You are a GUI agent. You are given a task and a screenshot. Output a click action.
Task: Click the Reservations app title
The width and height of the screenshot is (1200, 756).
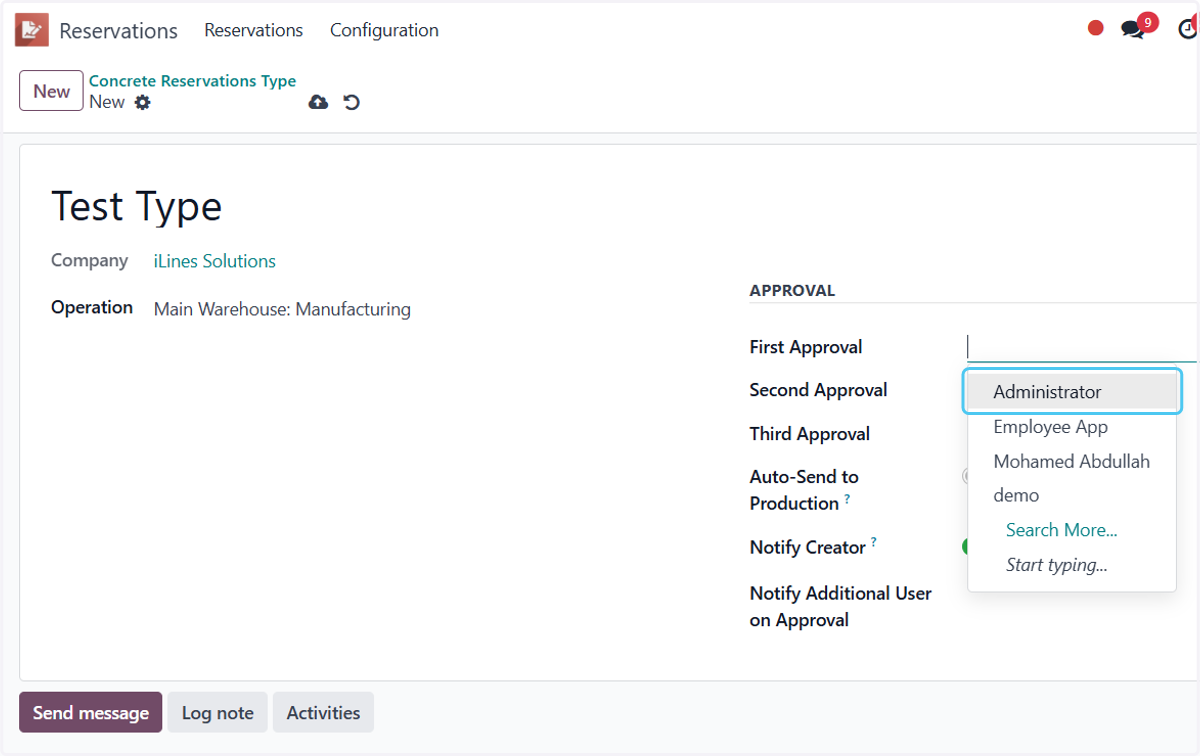pyautogui.click(x=118, y=31)
